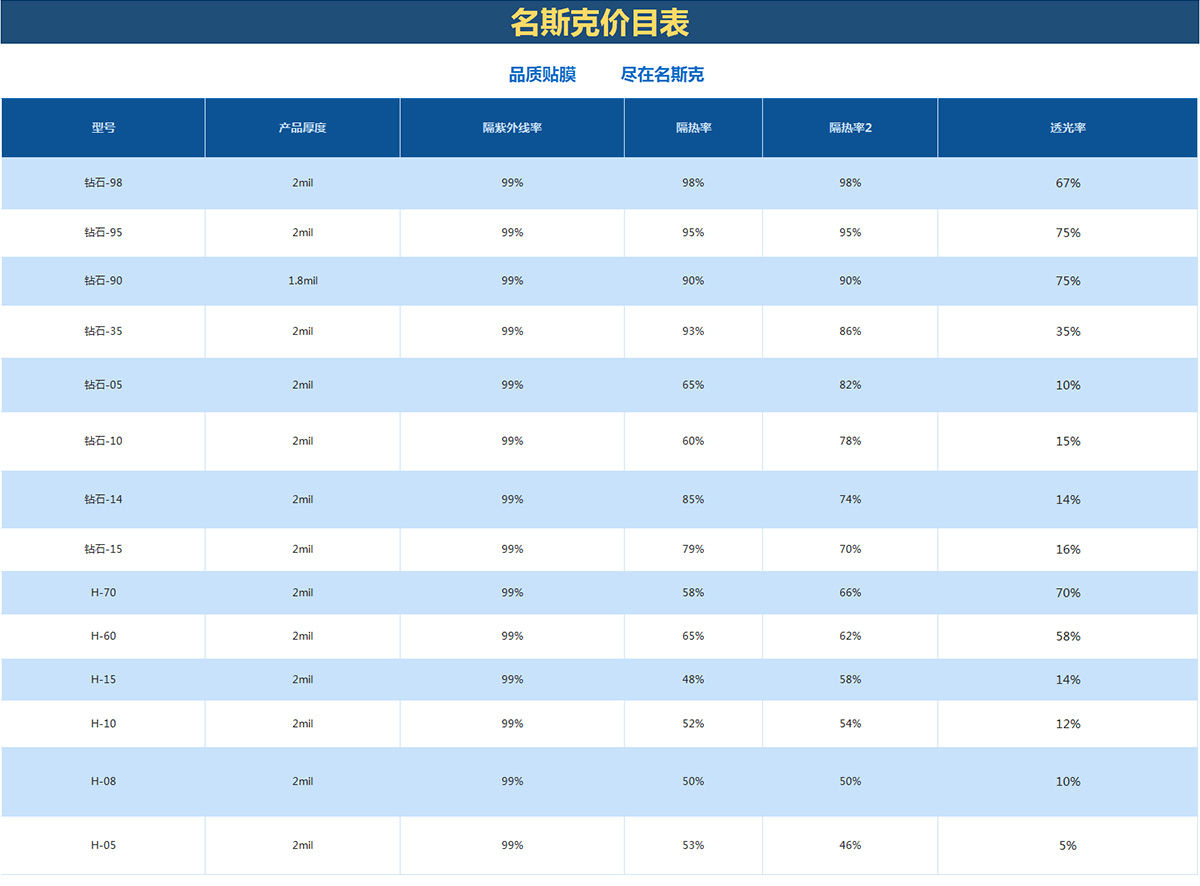Click the 隔紫外线率 column header
This screenshot has height=886, width=1200.
(x=512, y=128)
